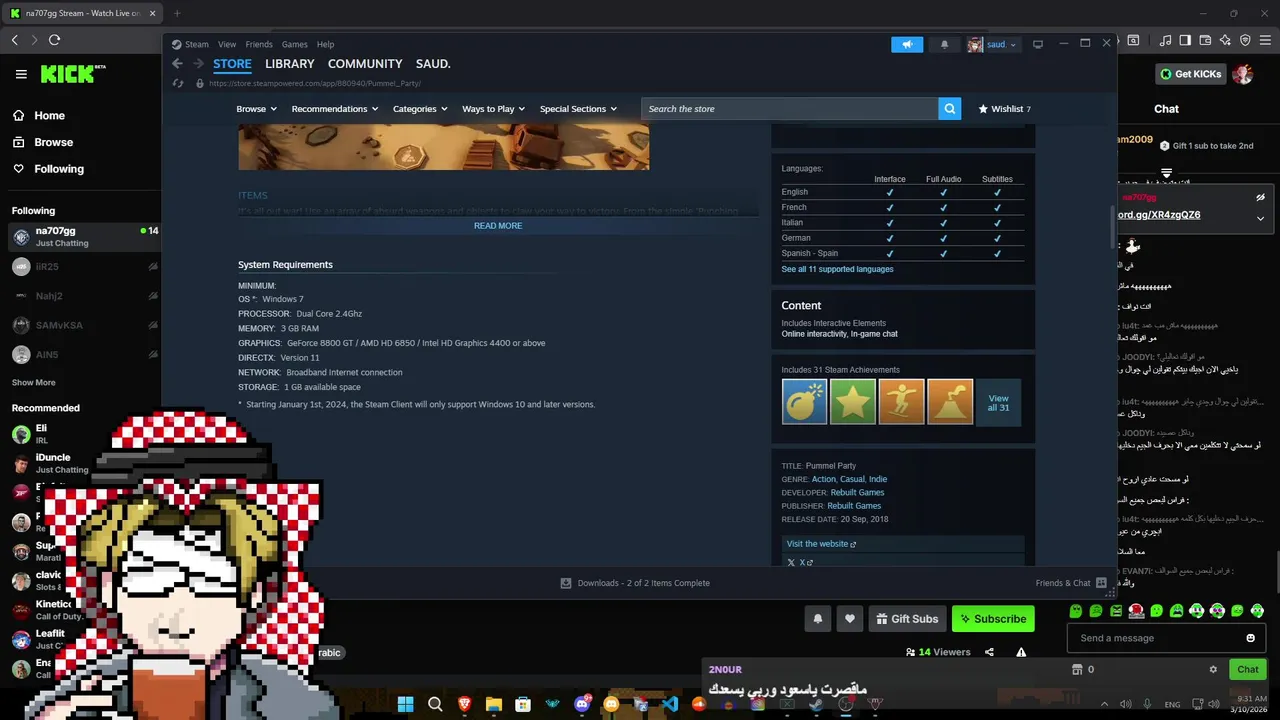The image size is (1280, 720).
Task: Open the Wishlist 7 button
Action: 1004,109
